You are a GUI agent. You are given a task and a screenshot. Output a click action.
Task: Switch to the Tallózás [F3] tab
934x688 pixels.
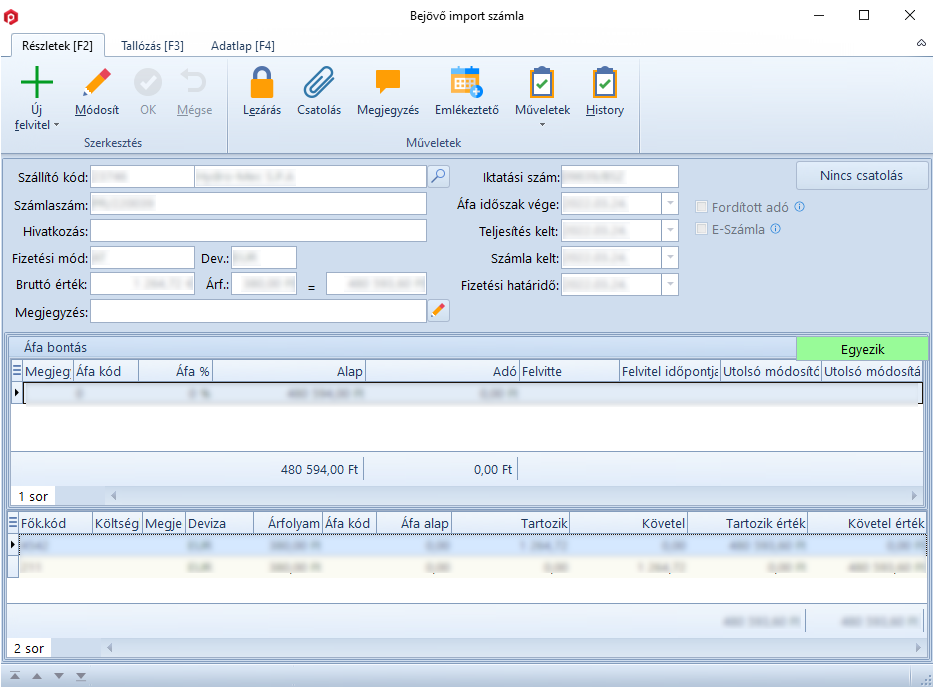pos(152,46)
